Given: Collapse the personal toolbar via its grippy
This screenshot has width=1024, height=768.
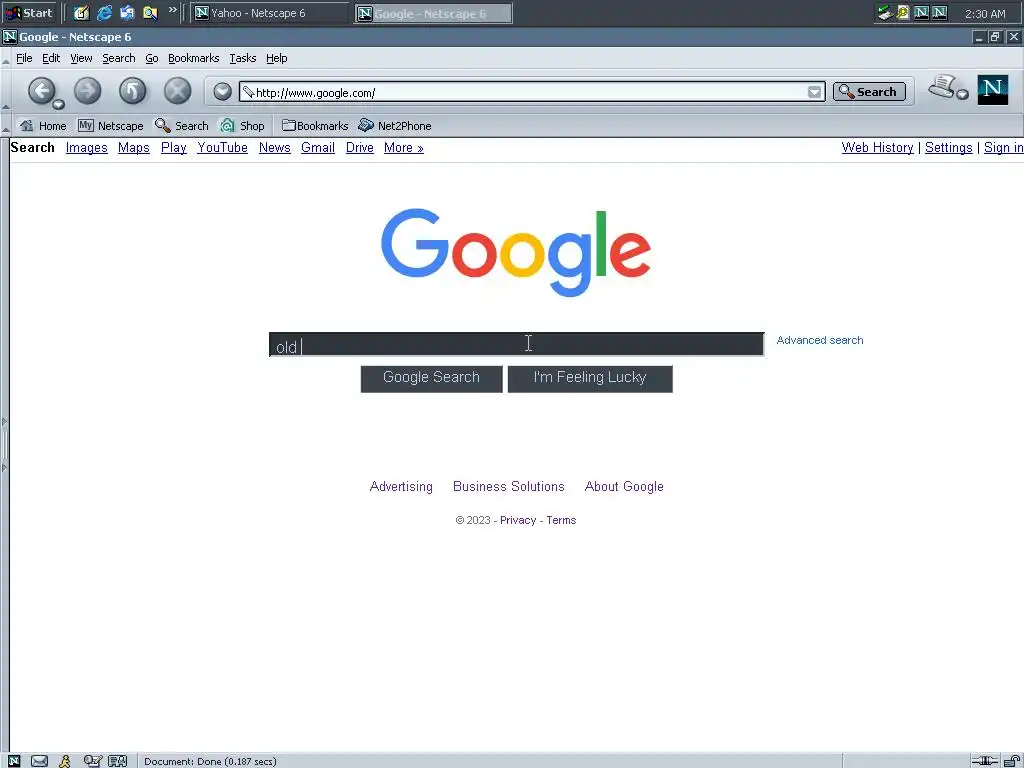Looking at the screenshot, I should pyautogui.click(x=5, y=125).
